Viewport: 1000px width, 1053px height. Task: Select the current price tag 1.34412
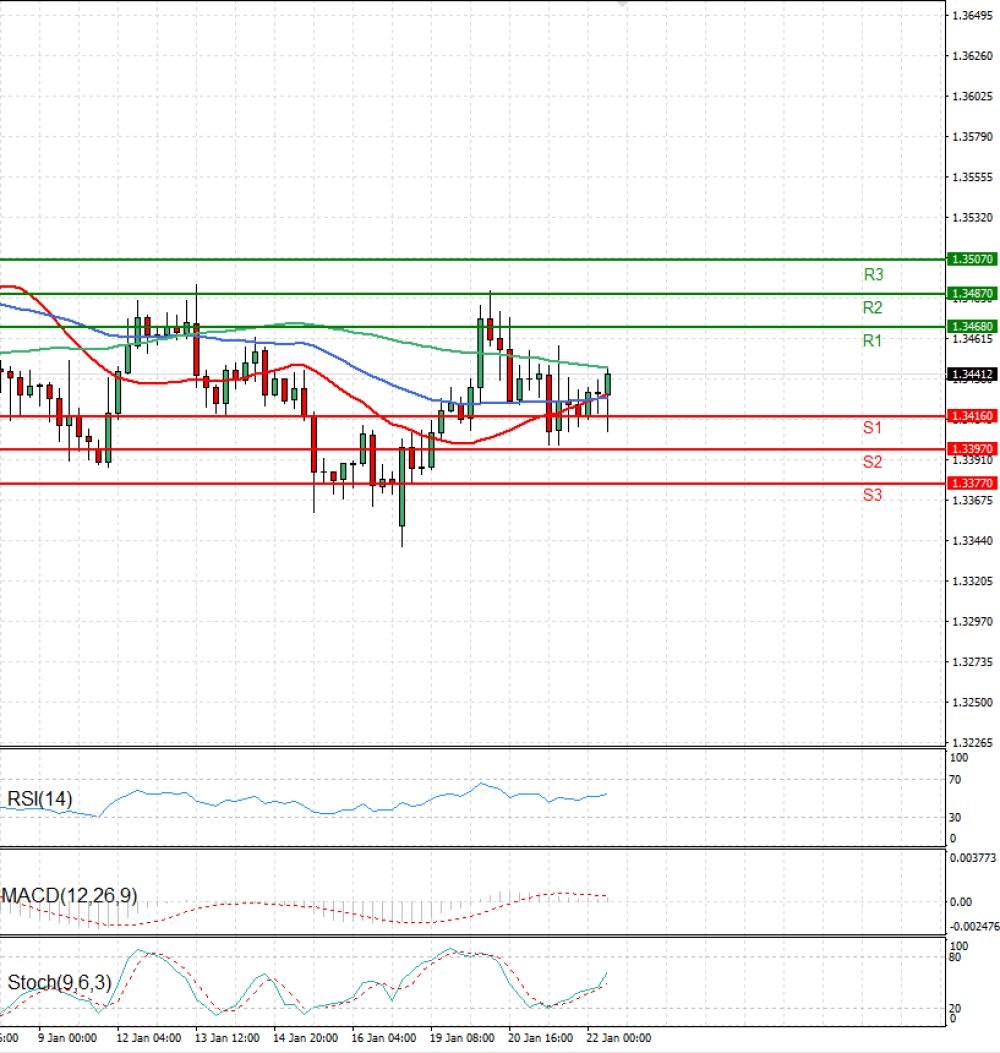[971, 373]
